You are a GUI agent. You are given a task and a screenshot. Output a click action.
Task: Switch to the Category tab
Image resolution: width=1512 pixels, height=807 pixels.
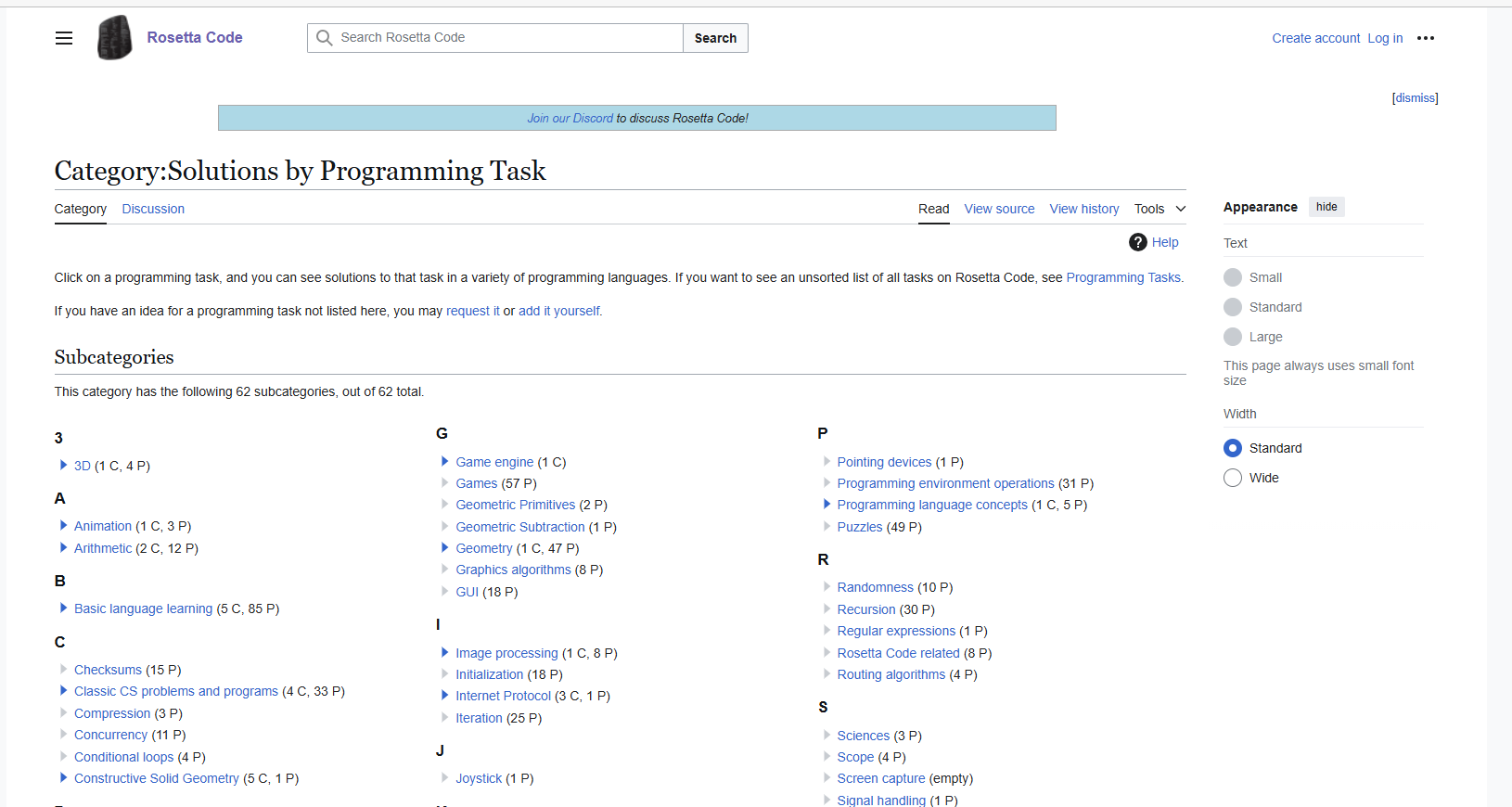point(81,209)
